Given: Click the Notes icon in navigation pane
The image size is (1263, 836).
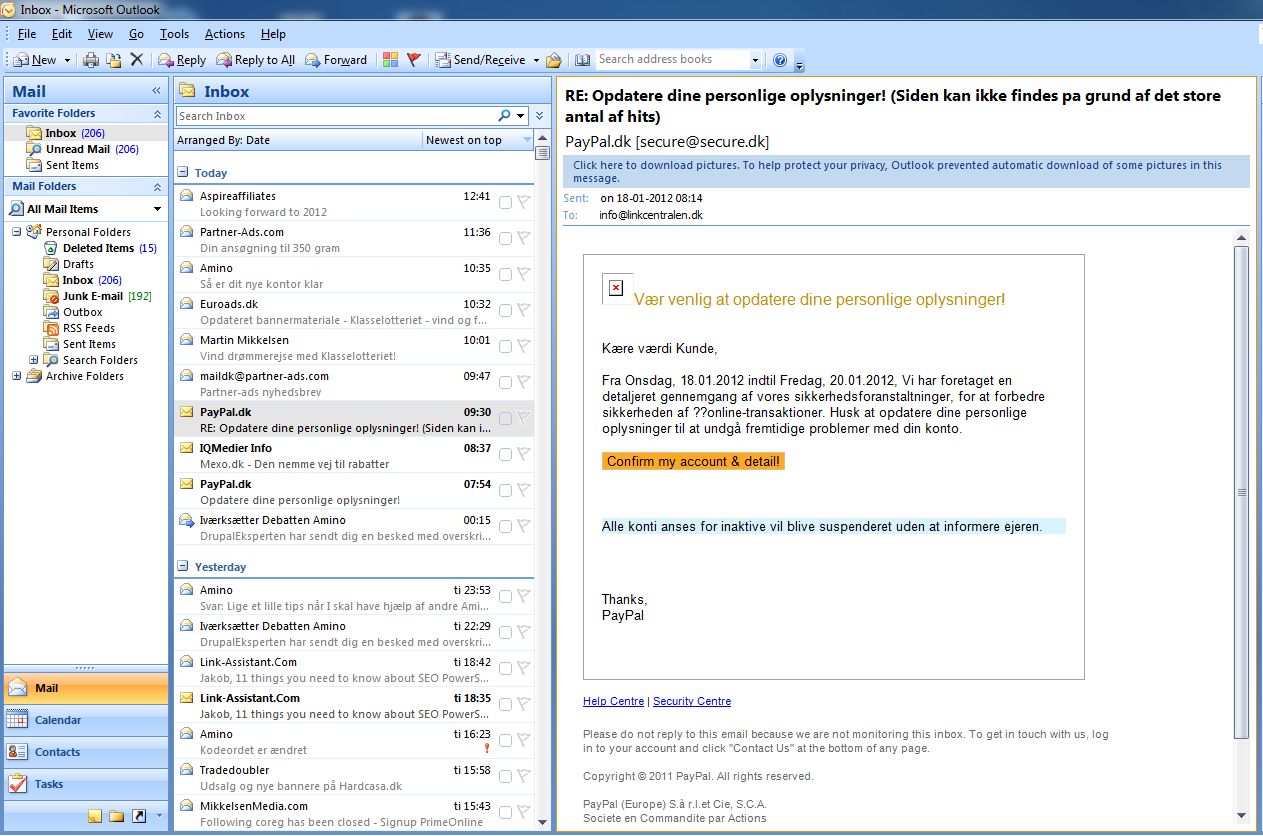Looking at the screenshot, I should coord(95,816).
